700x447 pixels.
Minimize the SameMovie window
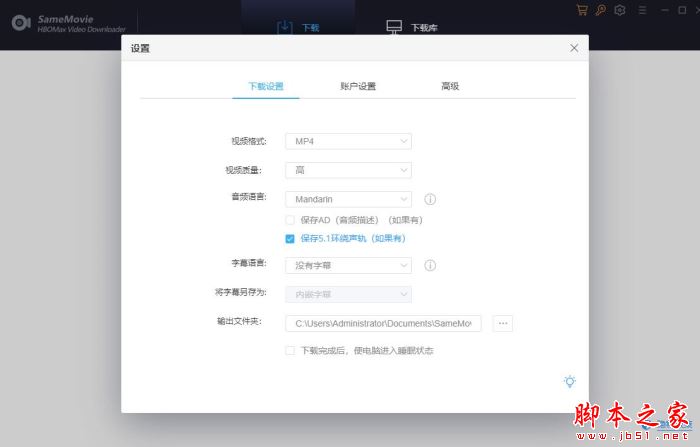[x=665, y=10]
